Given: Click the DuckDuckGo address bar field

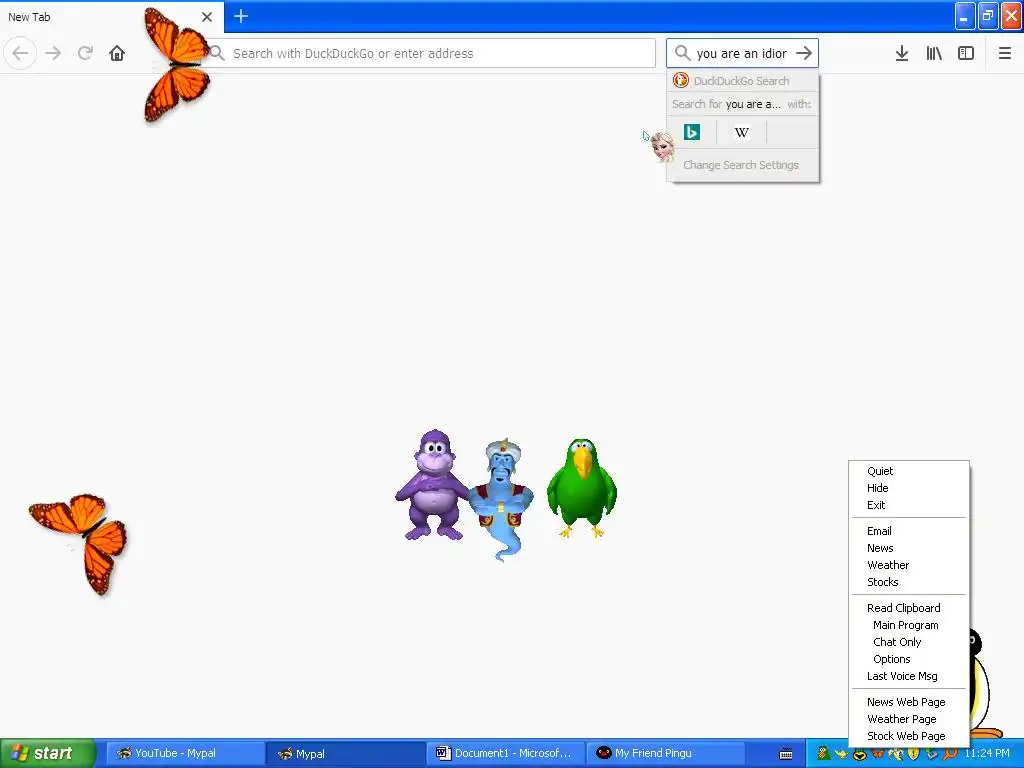Looking at the screenshot, I should (x=431, y=54).
